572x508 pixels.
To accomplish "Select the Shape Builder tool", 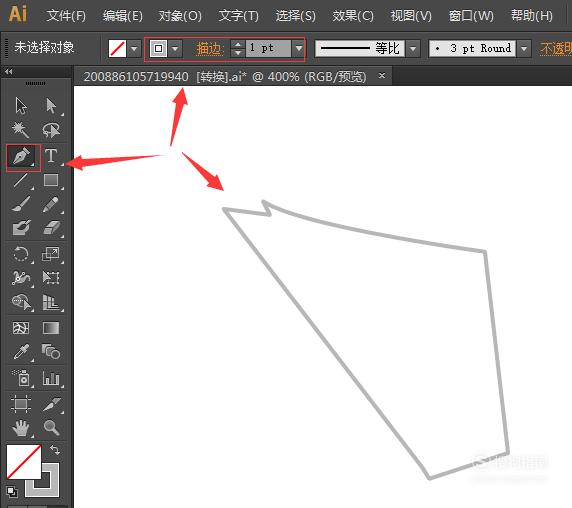I will pos(21,302).
